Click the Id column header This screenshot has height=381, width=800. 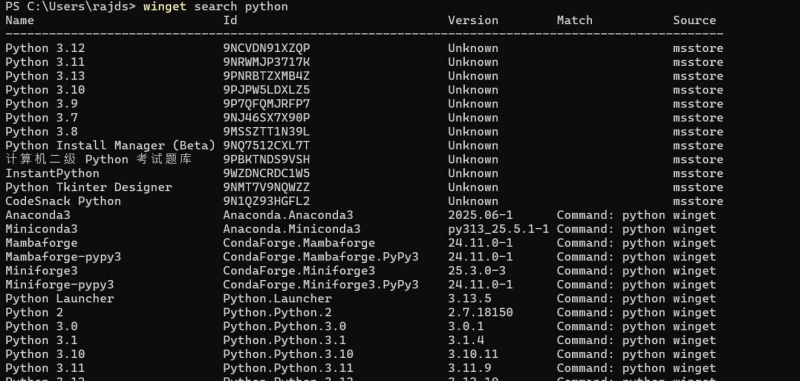230,20
